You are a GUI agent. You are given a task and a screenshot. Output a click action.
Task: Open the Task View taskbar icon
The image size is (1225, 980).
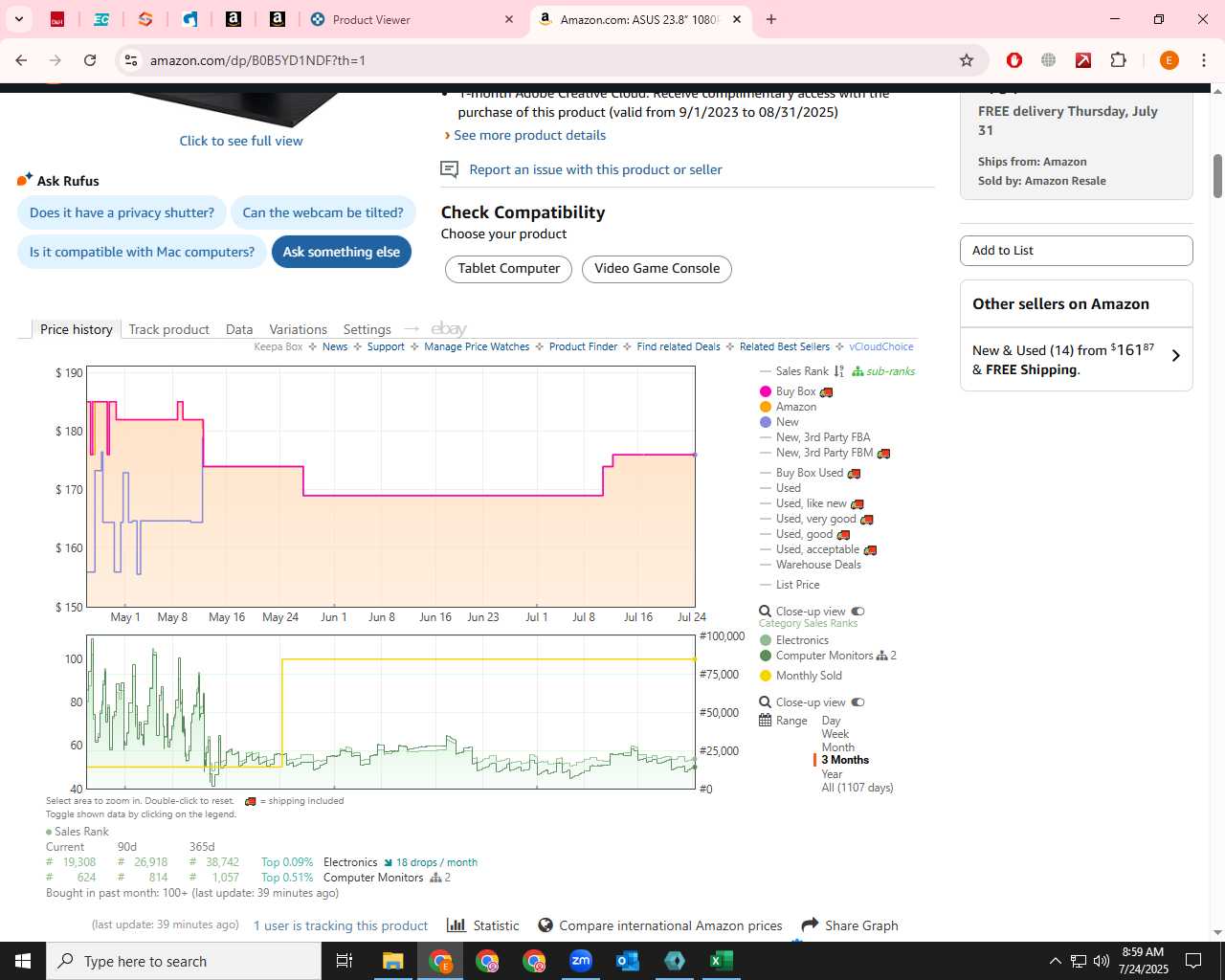point(345,961)
